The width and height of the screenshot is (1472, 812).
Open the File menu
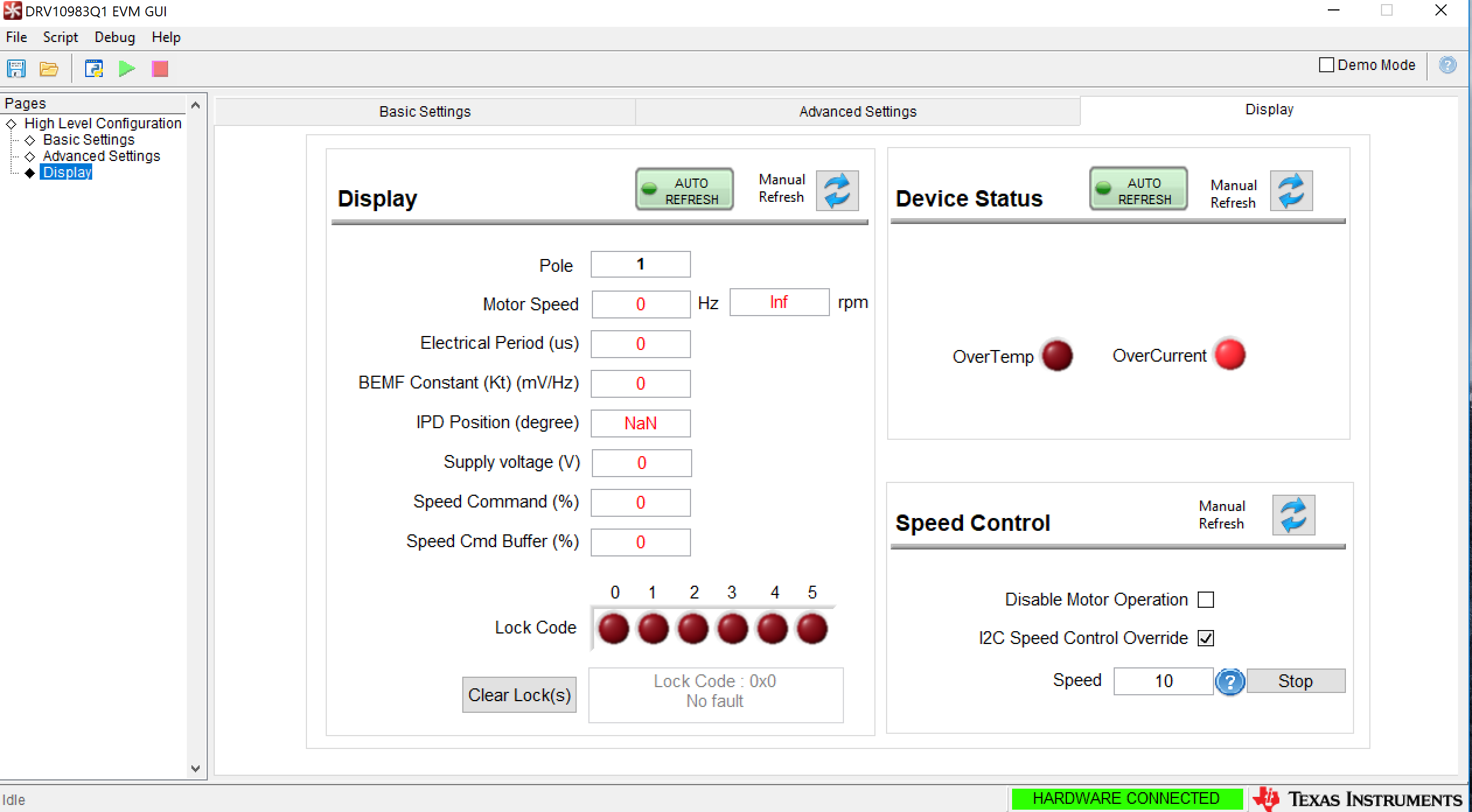16,37
